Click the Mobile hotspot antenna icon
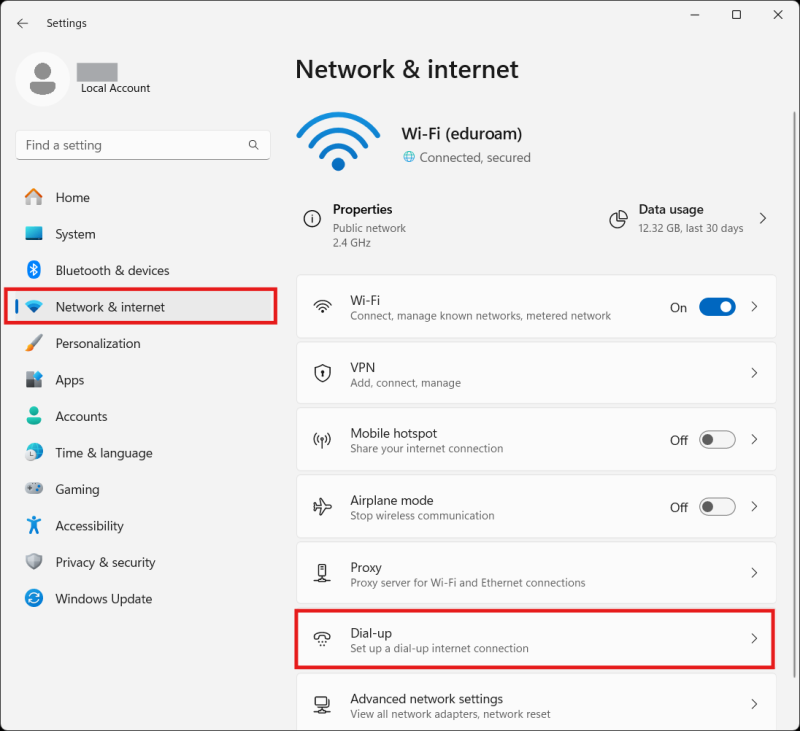The width and height of the screenshot is (800, 731). tap(322, 439)
